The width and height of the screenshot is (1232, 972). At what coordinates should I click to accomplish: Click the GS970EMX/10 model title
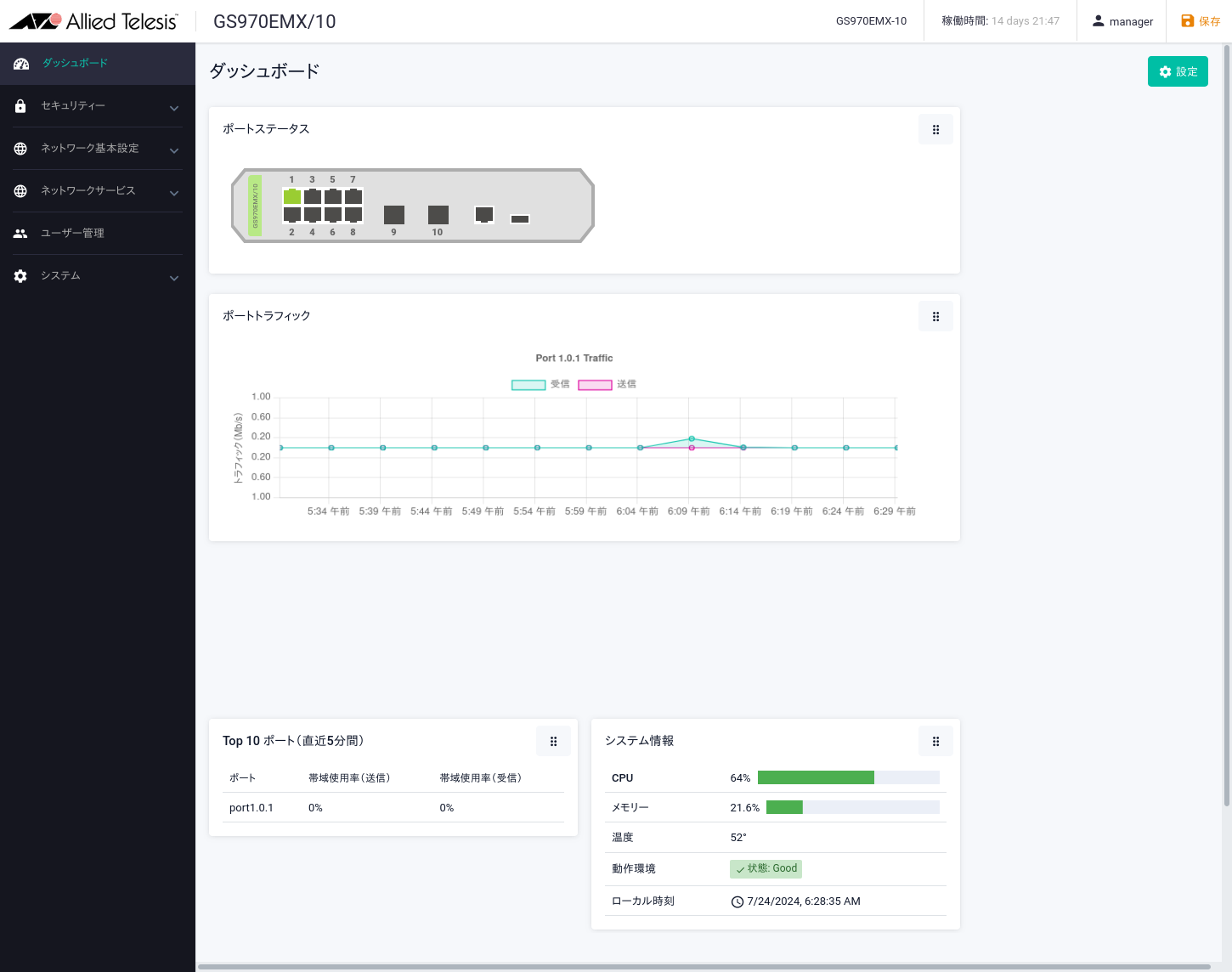click(x=274, y=22)
